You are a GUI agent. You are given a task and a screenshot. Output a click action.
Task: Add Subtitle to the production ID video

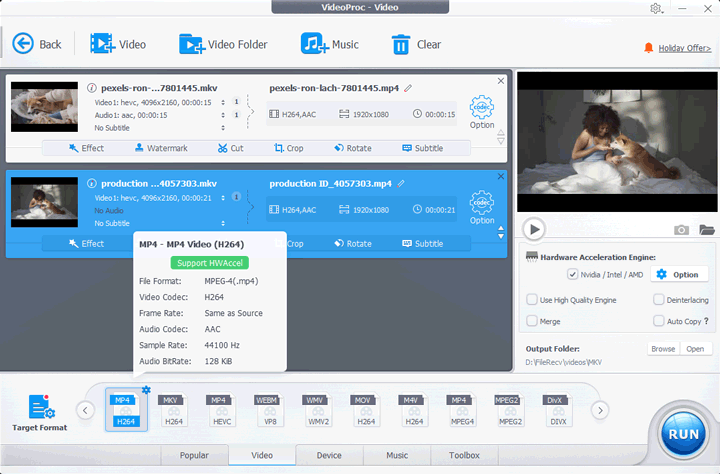point(422,243)
